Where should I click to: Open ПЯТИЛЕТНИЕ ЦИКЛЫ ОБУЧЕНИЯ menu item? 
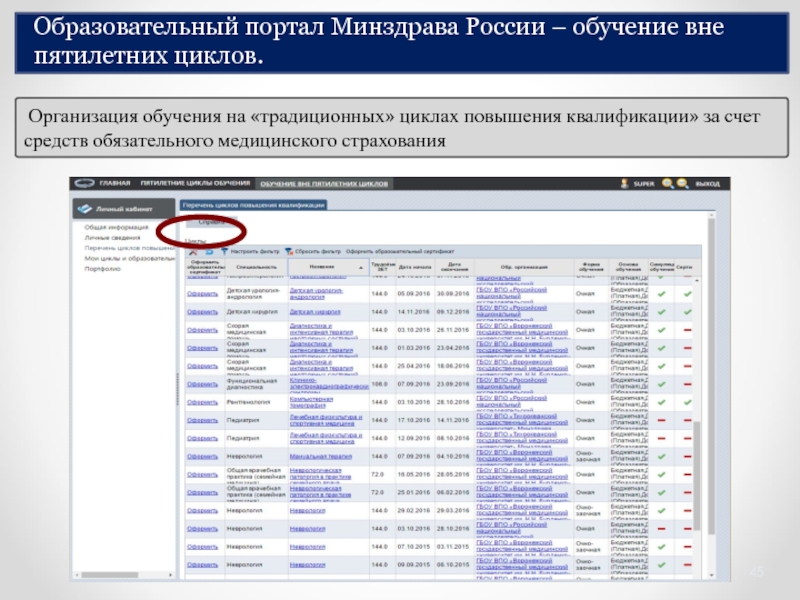click(x=195, y=185)
